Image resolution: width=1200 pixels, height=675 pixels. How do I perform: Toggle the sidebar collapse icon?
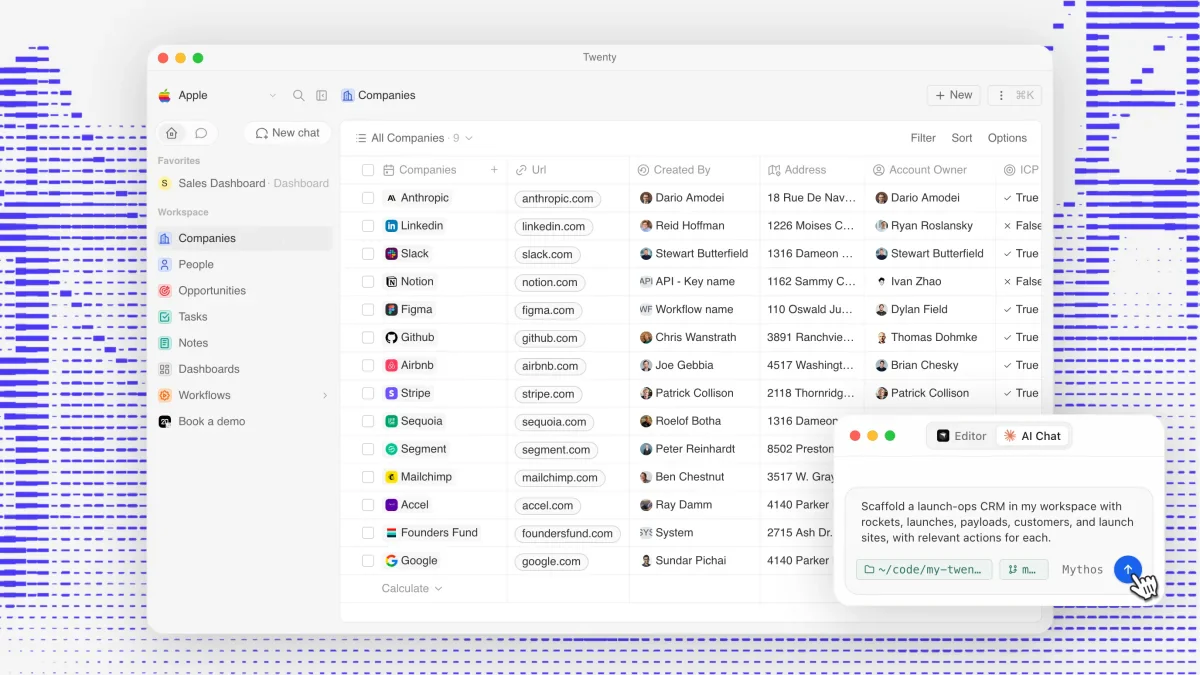pos(322,96)
